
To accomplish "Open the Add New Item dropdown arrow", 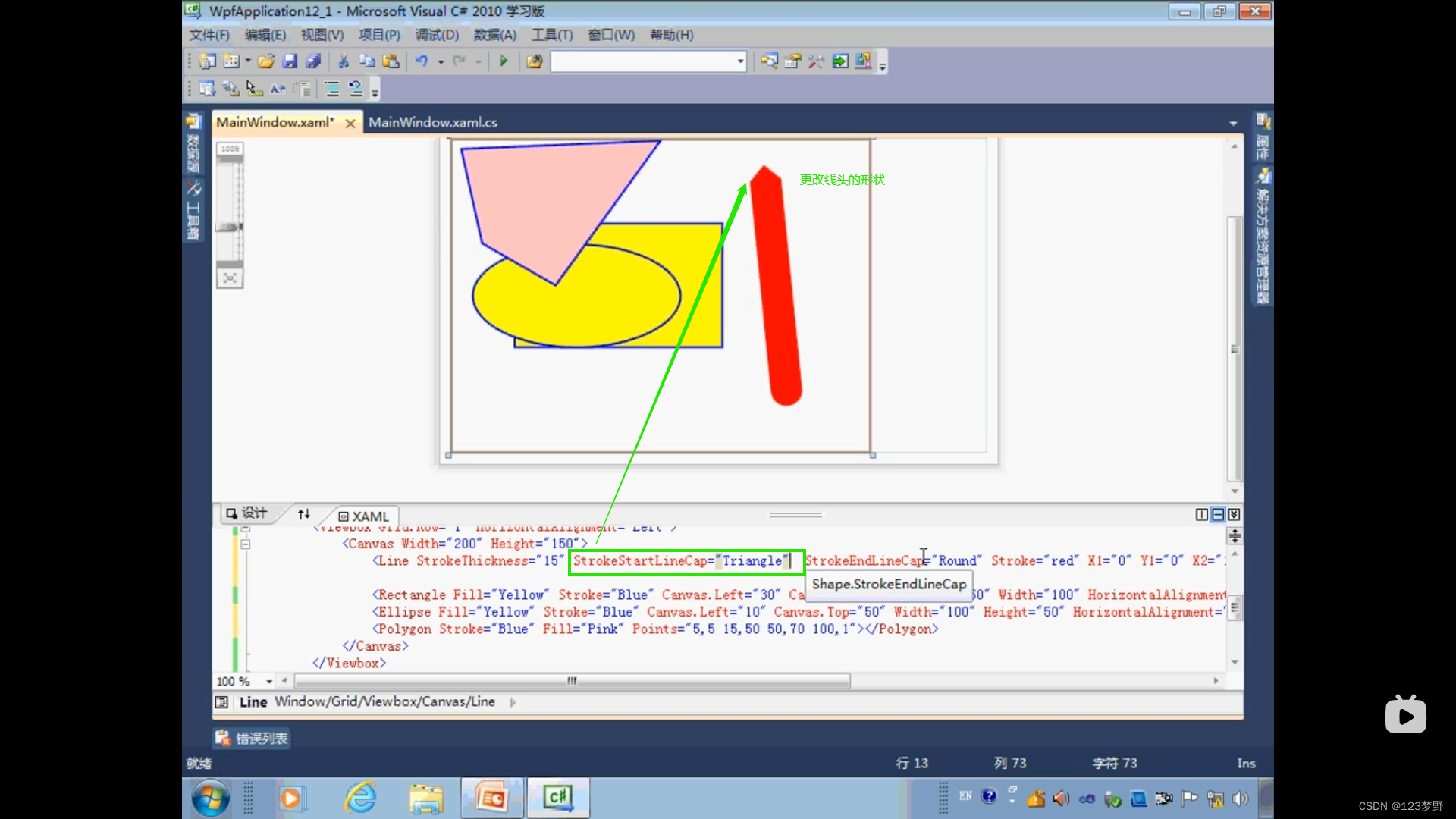I will click(248, 61).
